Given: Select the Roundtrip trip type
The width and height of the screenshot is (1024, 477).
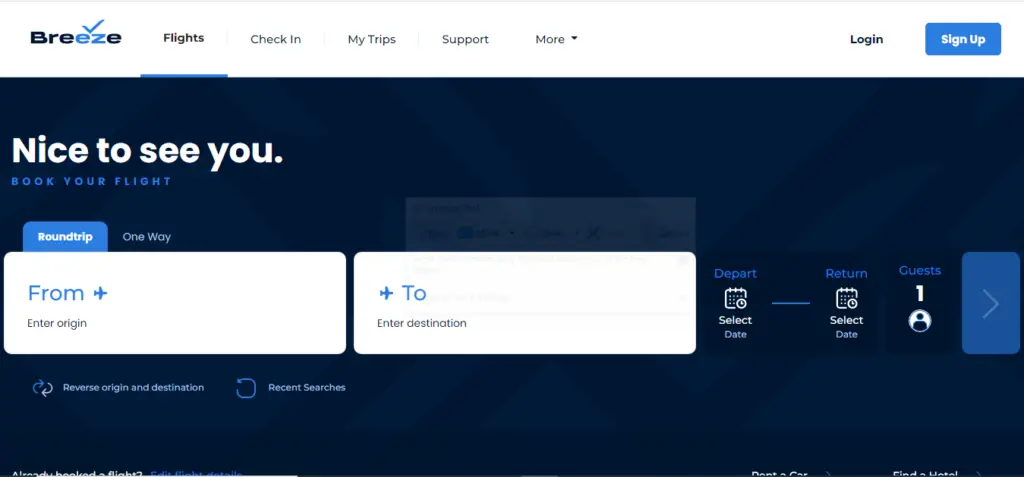Looking at the screenshot, I should tap(65, 237).
